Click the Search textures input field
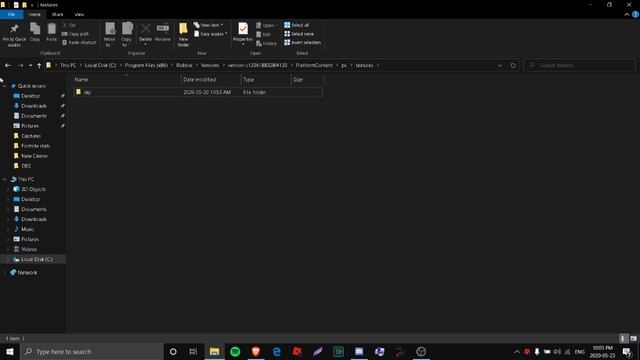 pos(580,65)
